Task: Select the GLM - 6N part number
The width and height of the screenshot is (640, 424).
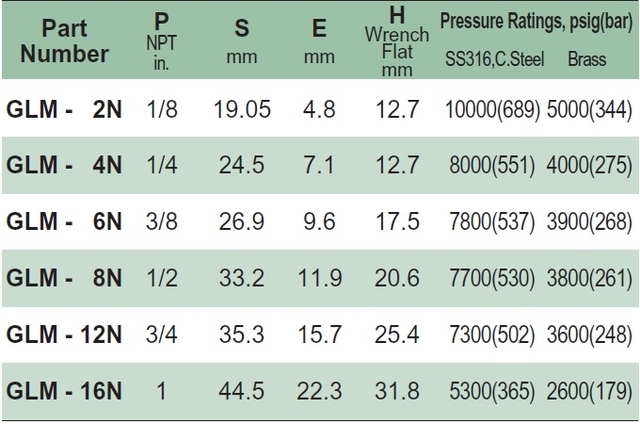Action: point(64,222)
